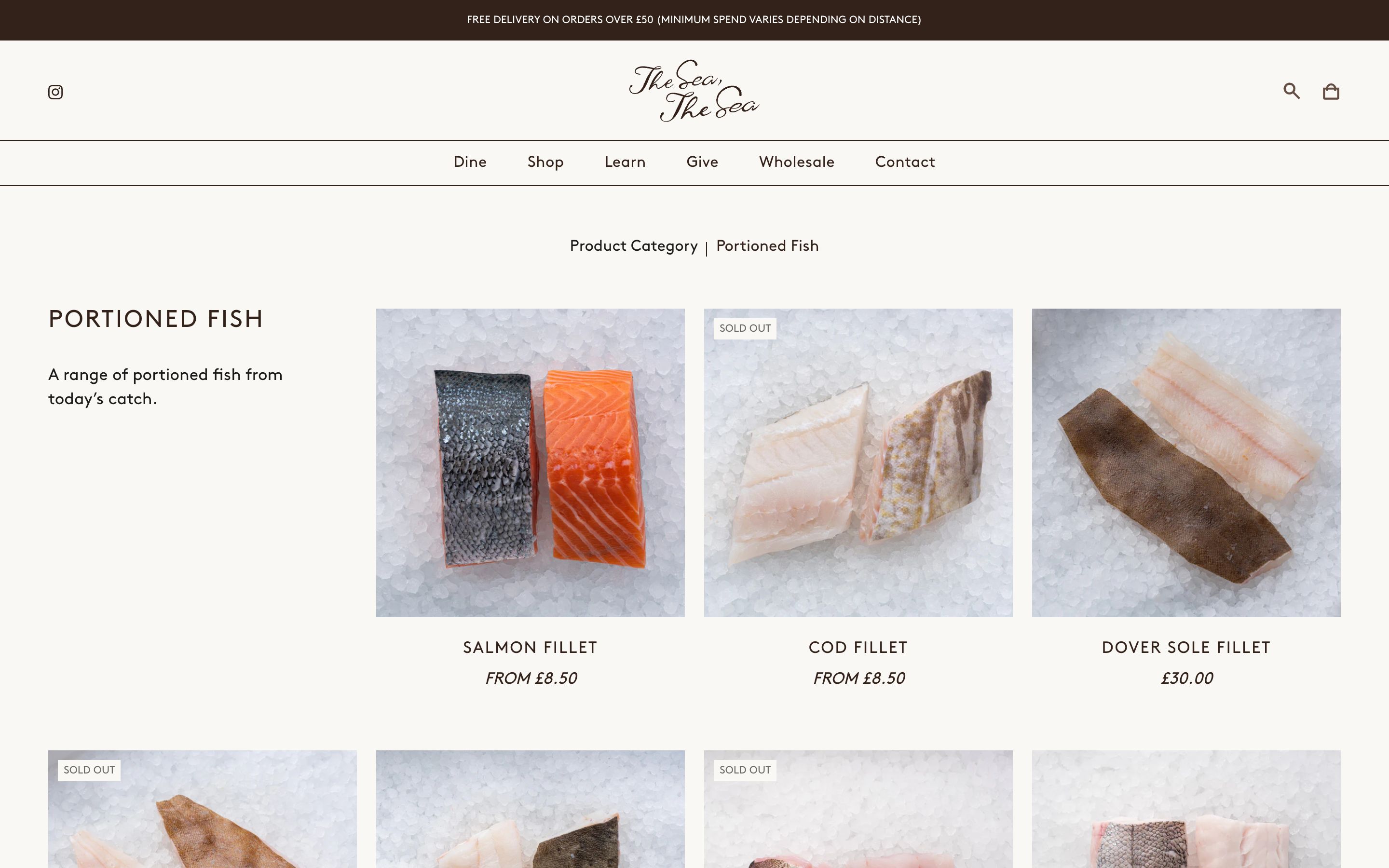Go to the Contact page
Screen dimensions: 1389x868
coord(905,163)
